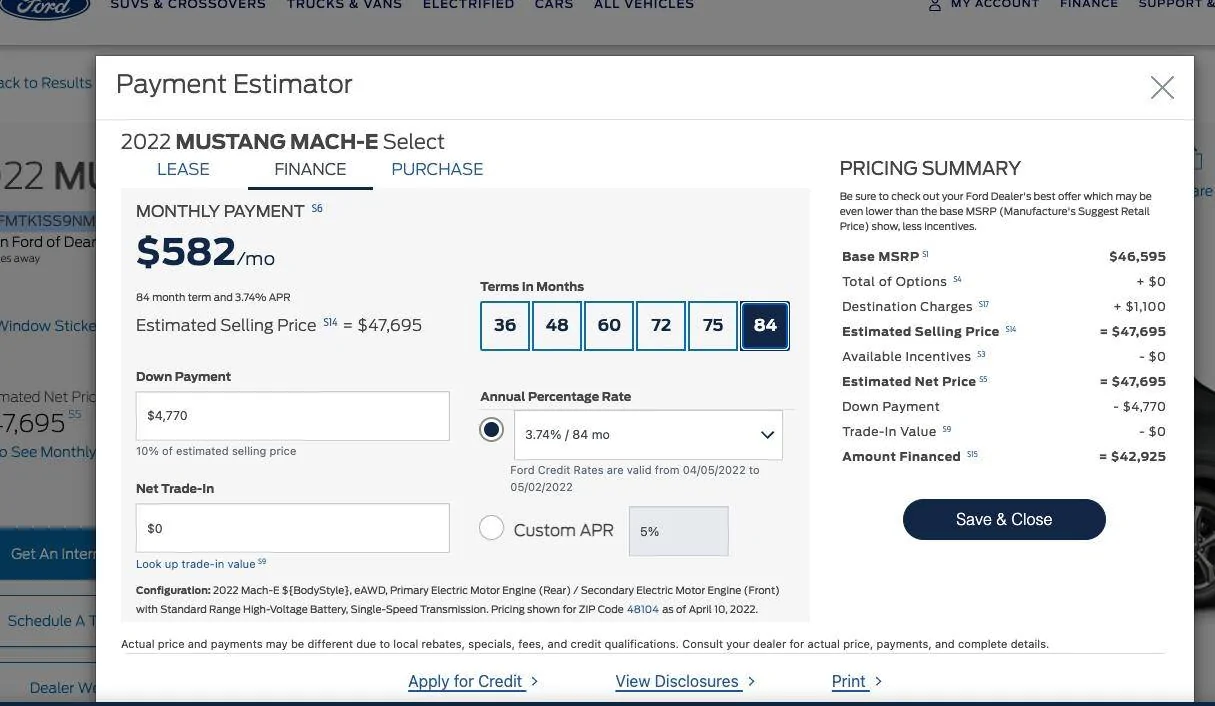Viewport: 1215px width, 706px height.
Task: Open Trucks & Vans menu
Action: [x=344, y=5]
